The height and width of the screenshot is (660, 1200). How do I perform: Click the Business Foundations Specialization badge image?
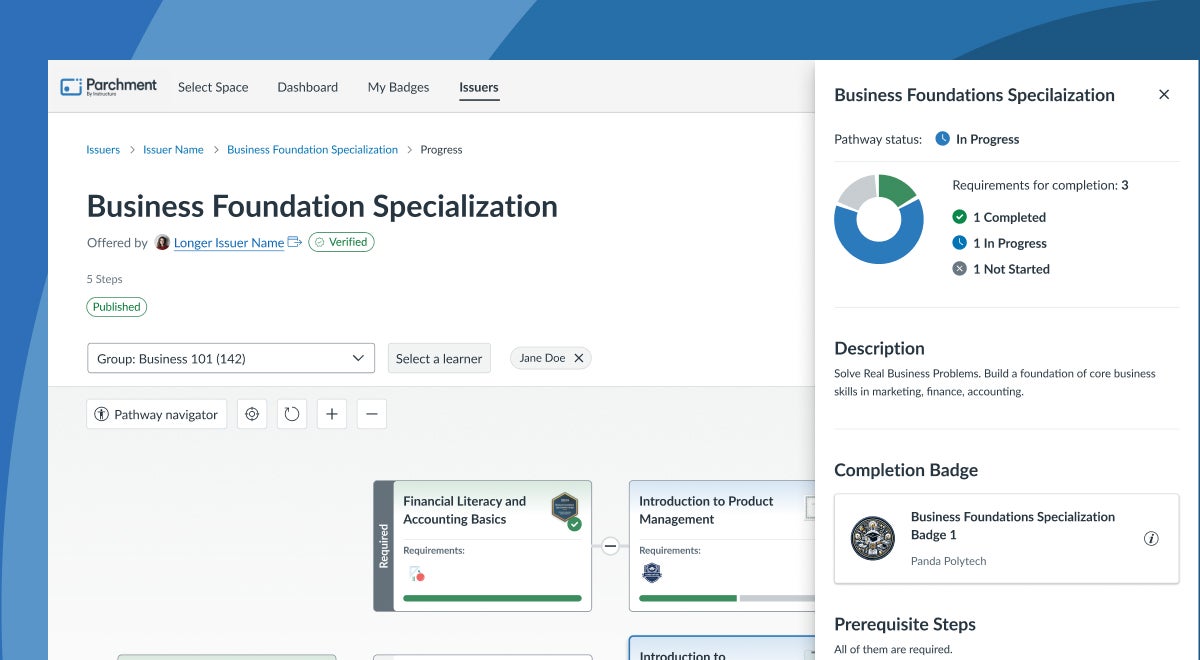(x=872, y=538)
